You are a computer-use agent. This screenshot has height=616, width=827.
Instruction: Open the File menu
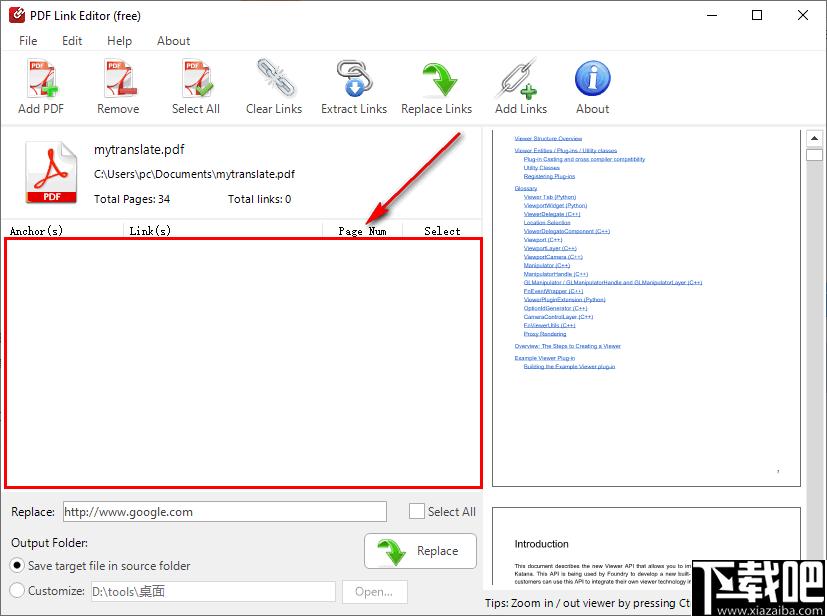click(x=28, y=41)
